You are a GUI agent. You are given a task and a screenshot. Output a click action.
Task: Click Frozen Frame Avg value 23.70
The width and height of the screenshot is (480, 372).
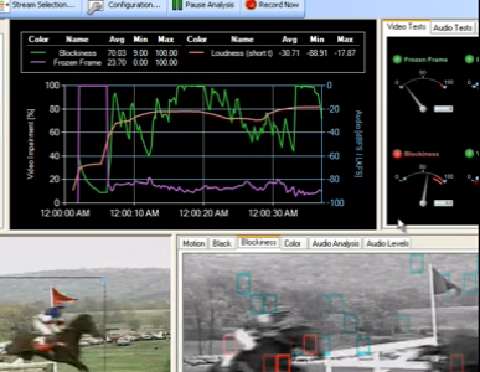(117, 62)
